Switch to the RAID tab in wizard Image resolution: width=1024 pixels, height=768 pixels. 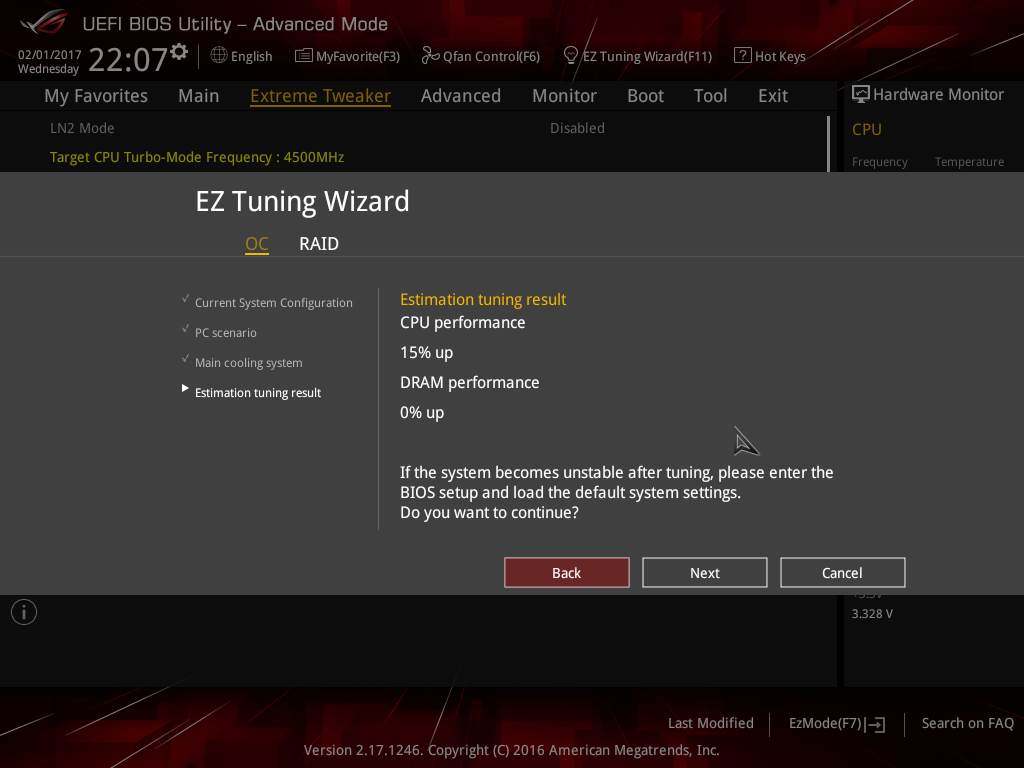319,244
